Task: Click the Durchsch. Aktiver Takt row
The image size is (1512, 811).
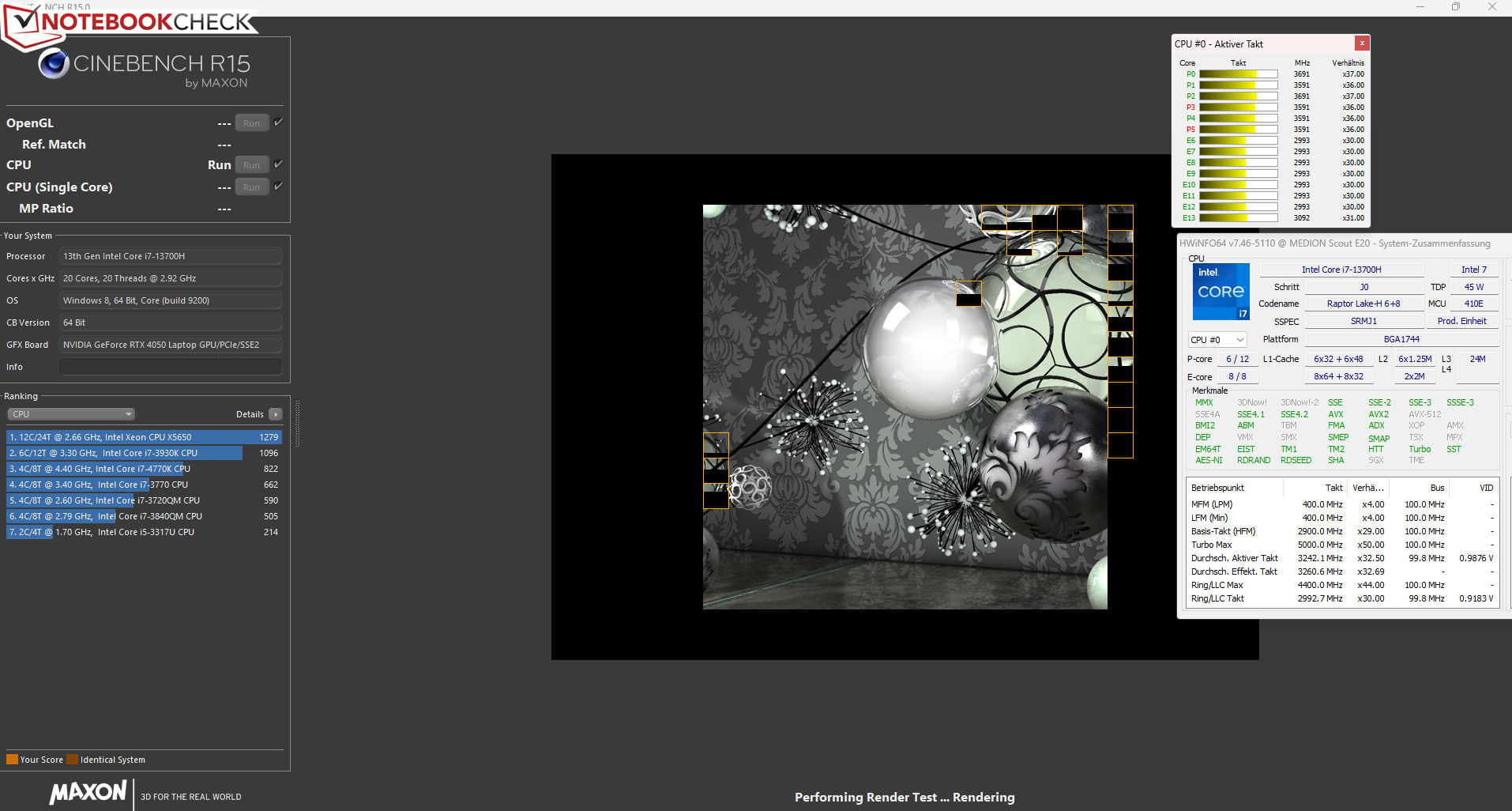Action: [x=1342, y=558]
